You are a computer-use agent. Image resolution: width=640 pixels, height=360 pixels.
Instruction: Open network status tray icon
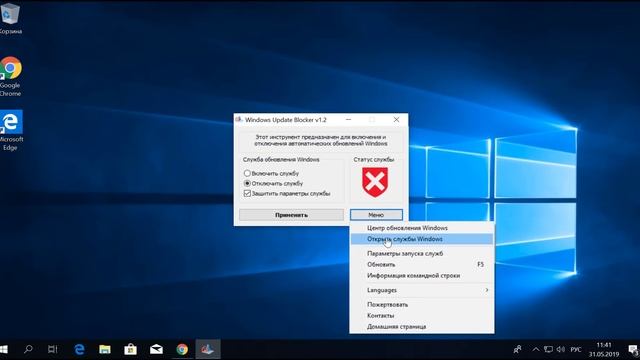[549, 349]
